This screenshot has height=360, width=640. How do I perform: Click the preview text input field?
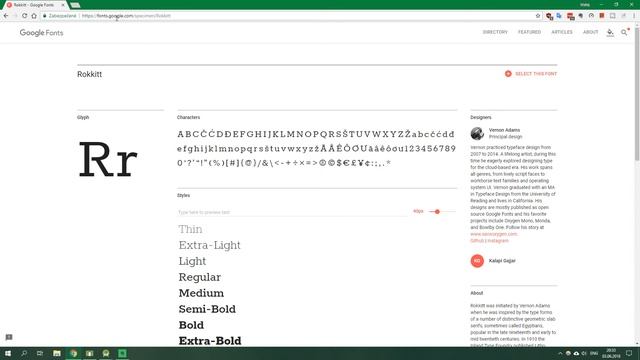coord(292,212)
